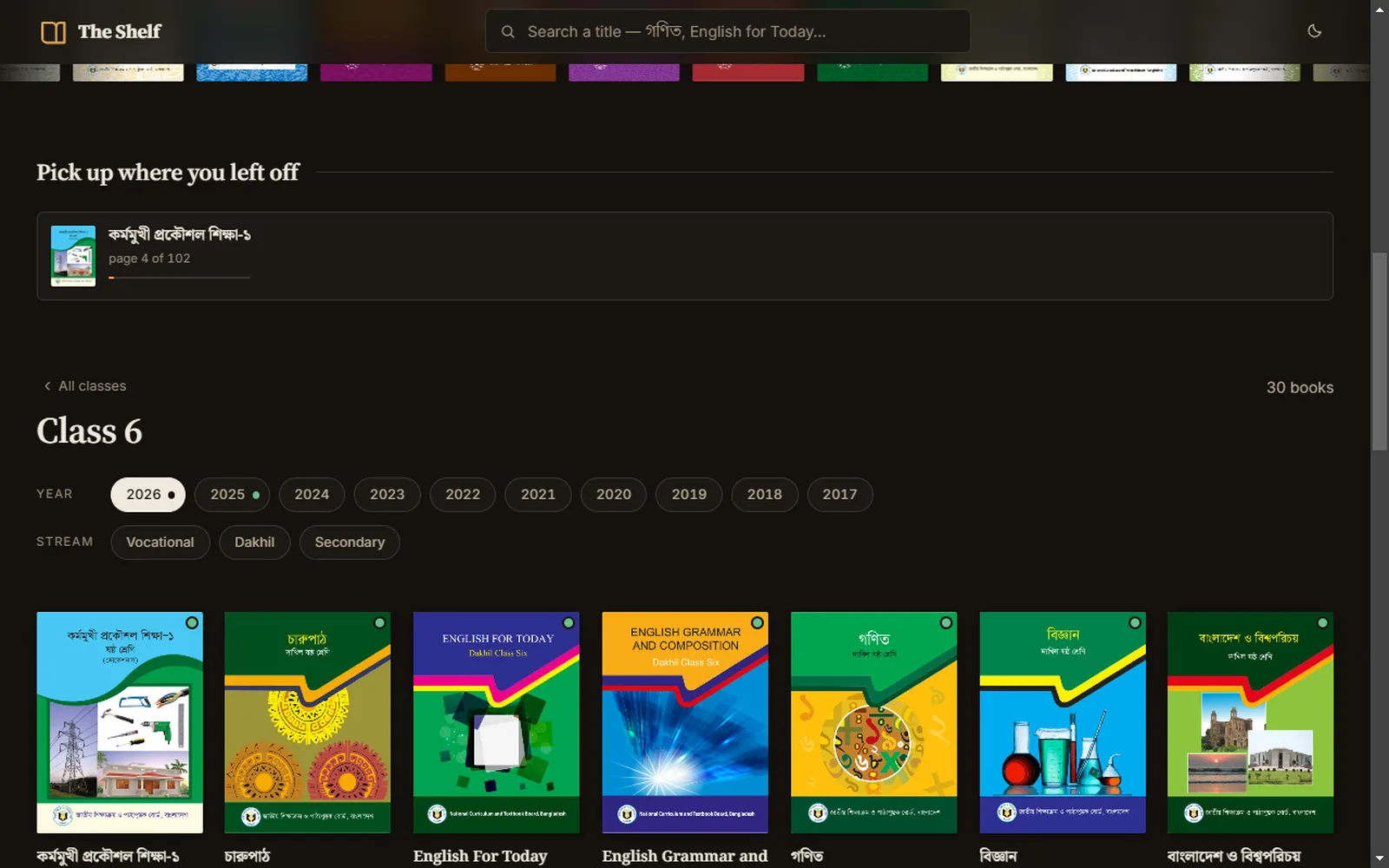This screenshot has width=1389, height=868.
Task: Click status dot on English Grammar cover
Action: 757,623
